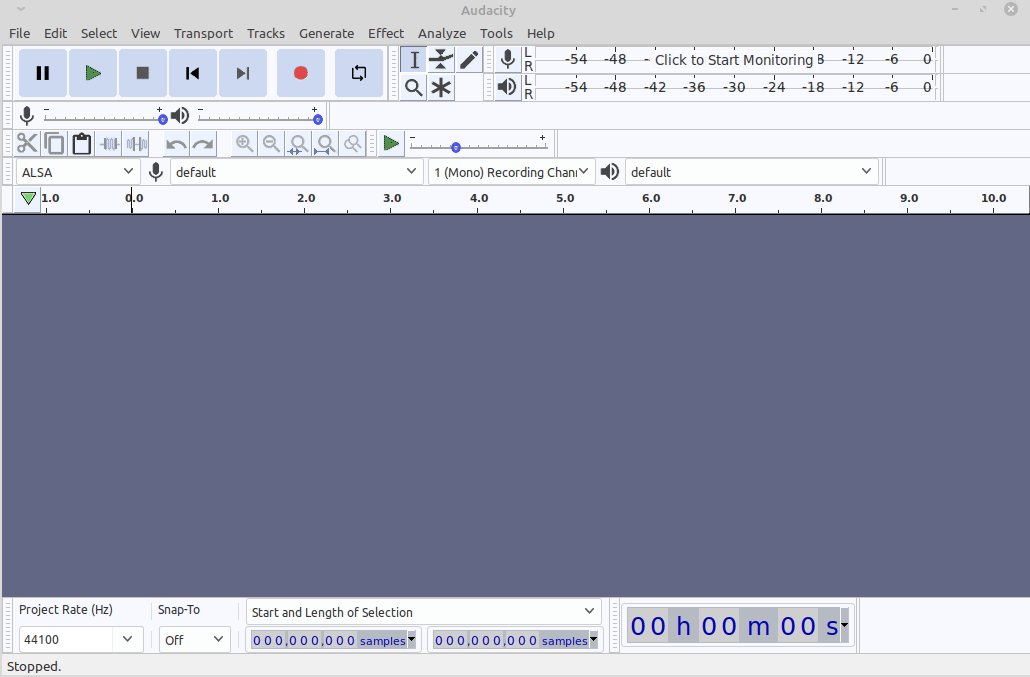
Task: Open the Transport menu
Action: click(203, 33)
